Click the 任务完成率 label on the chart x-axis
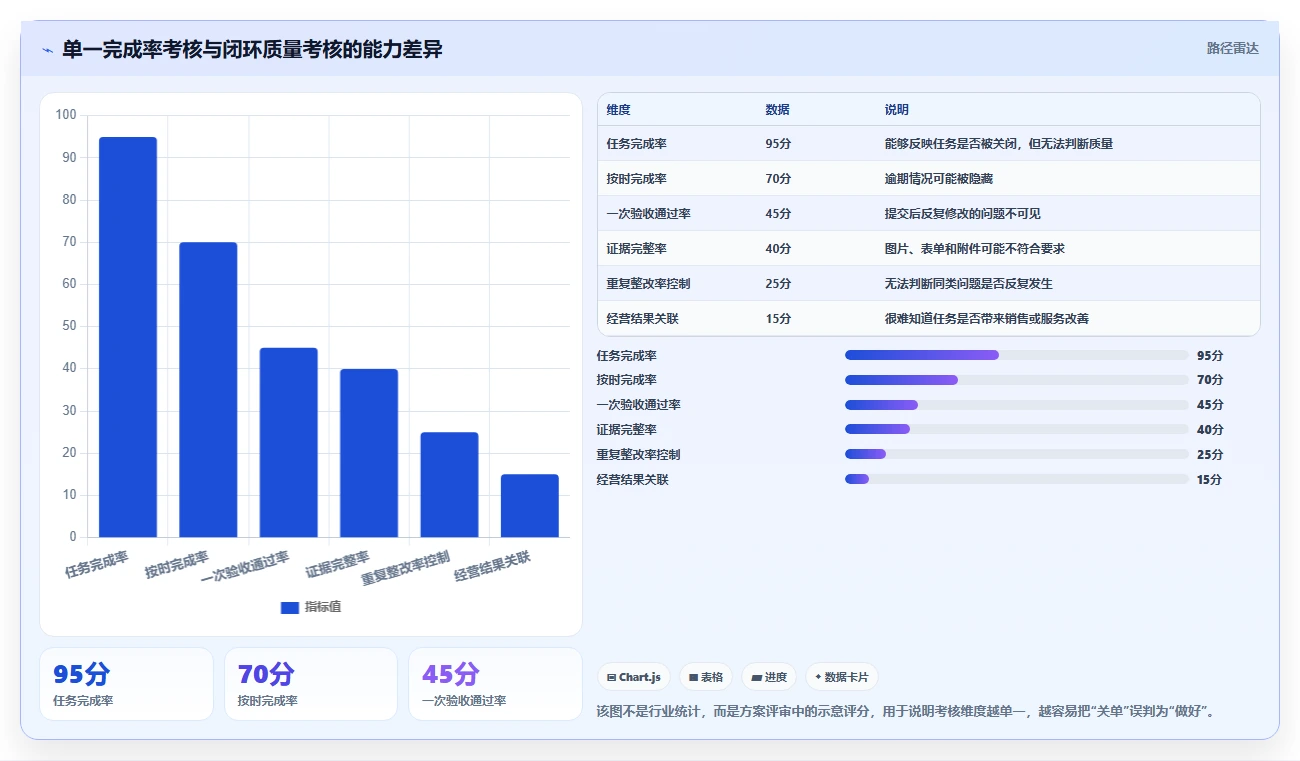1300x761 pixels. click(97, 565)
